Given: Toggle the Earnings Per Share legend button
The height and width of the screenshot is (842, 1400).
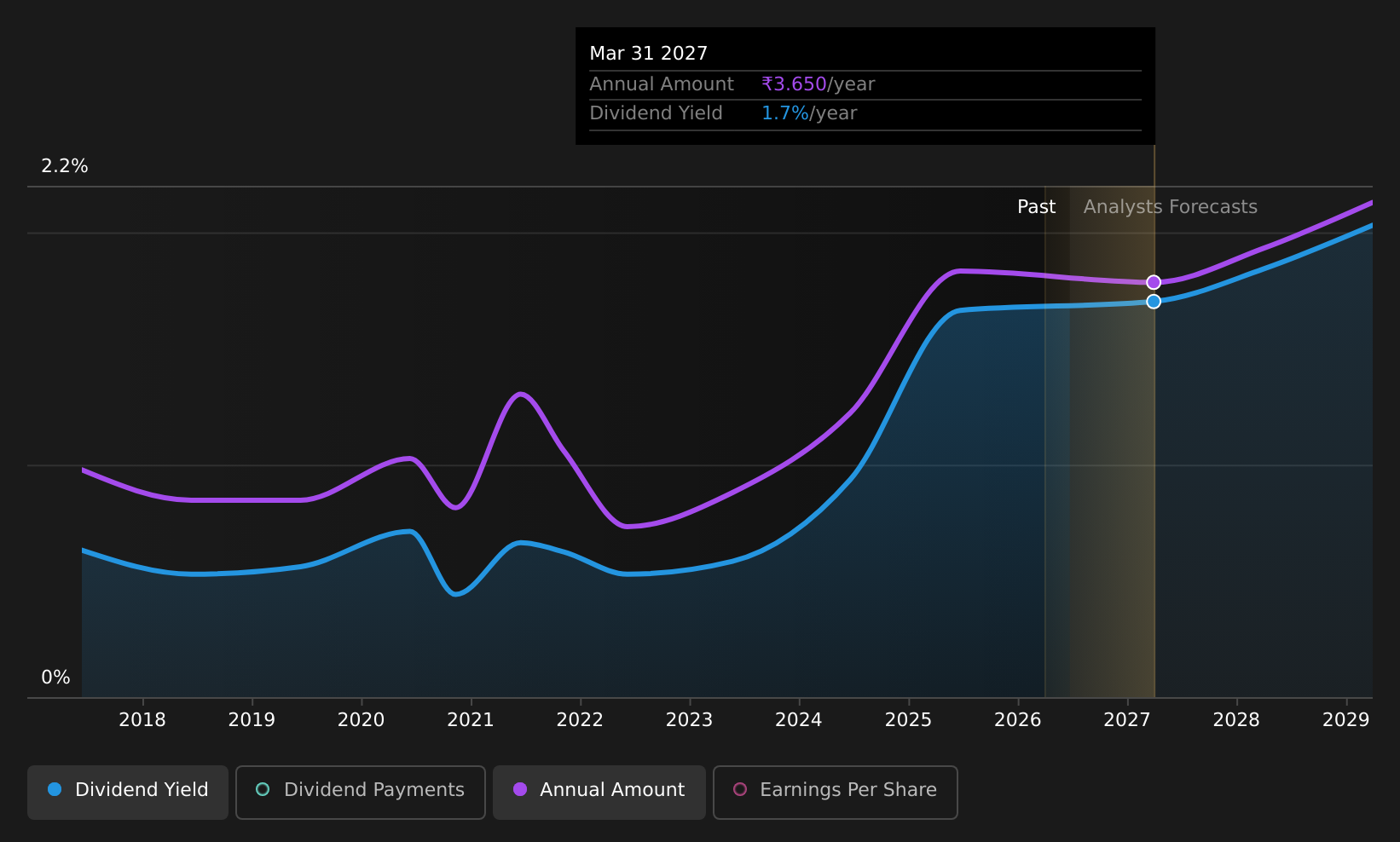Looking at the screenshot, I should [x=836, y=792].
